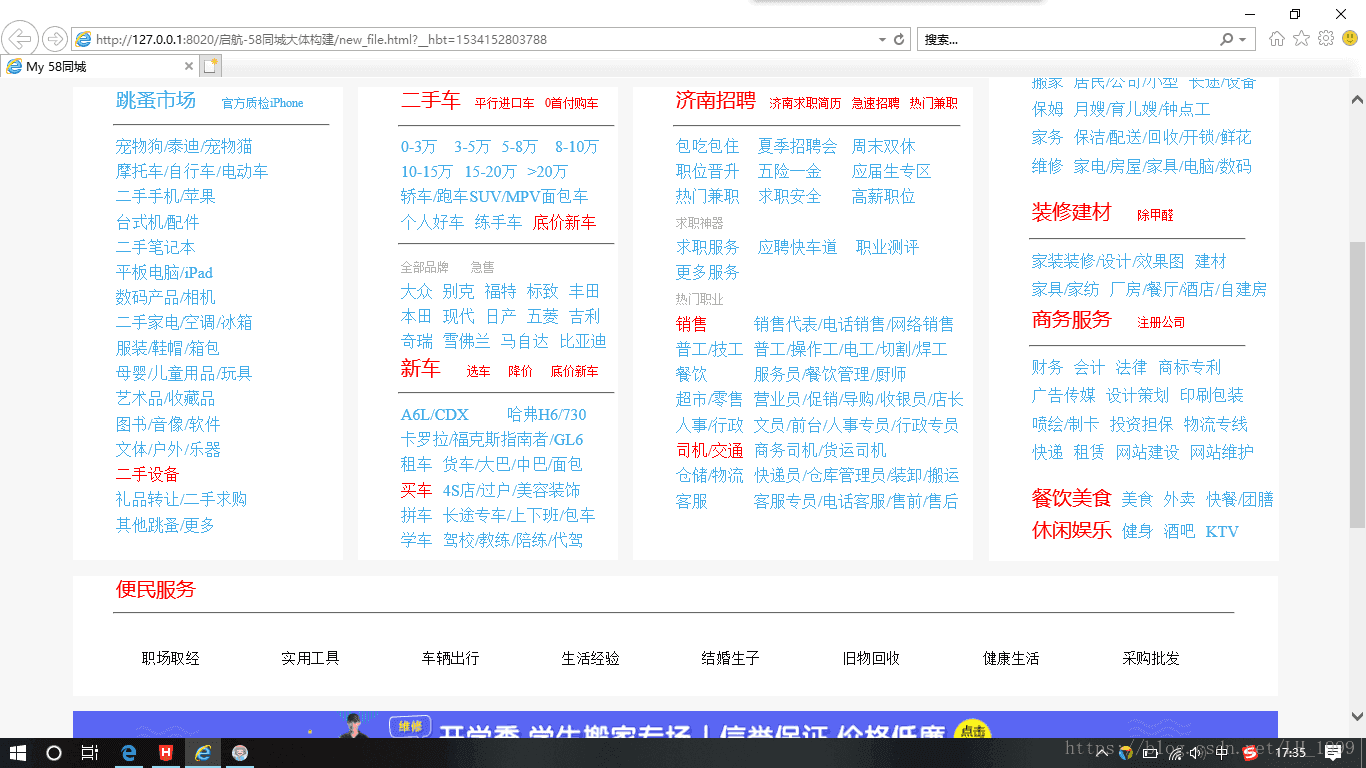Screen dimensions: 1366x768
Task: Click the 急速招聘 link
Action: (876, 103)
